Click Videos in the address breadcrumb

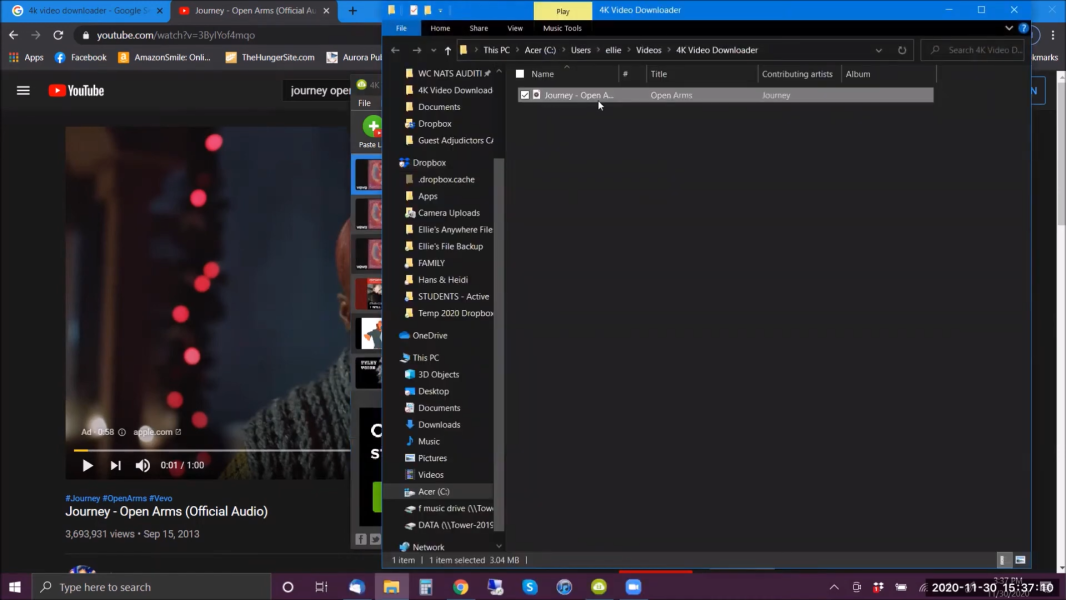649,50
